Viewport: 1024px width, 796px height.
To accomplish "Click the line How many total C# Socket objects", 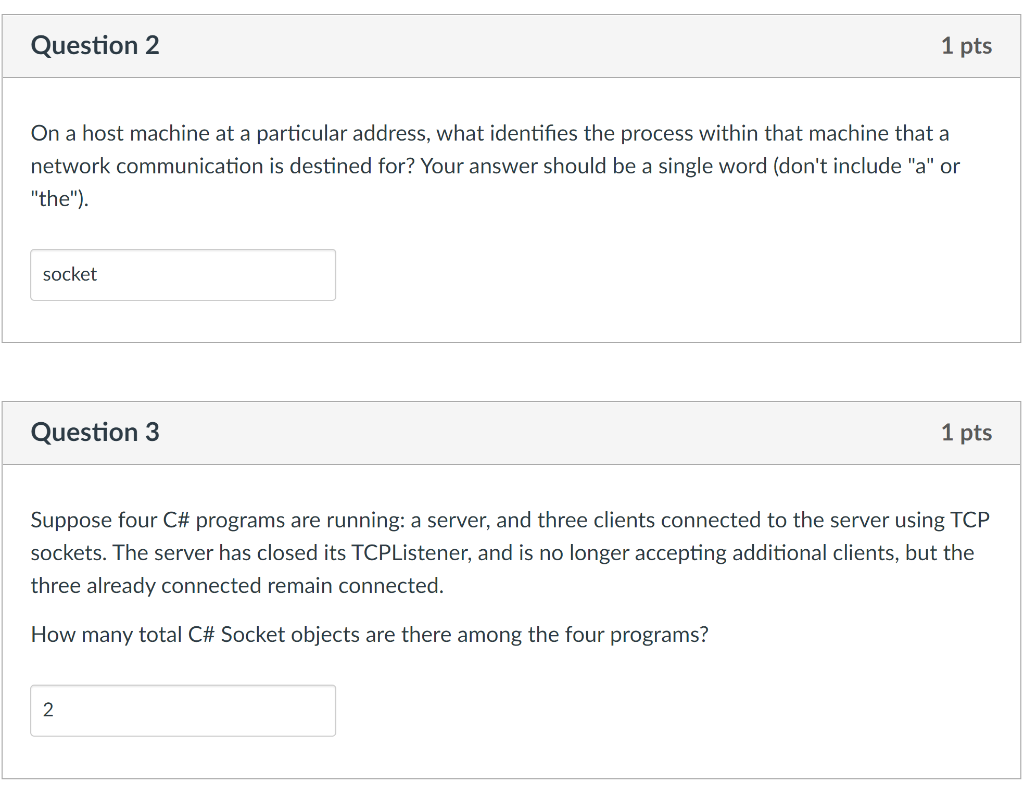I will tap(370, 635).
